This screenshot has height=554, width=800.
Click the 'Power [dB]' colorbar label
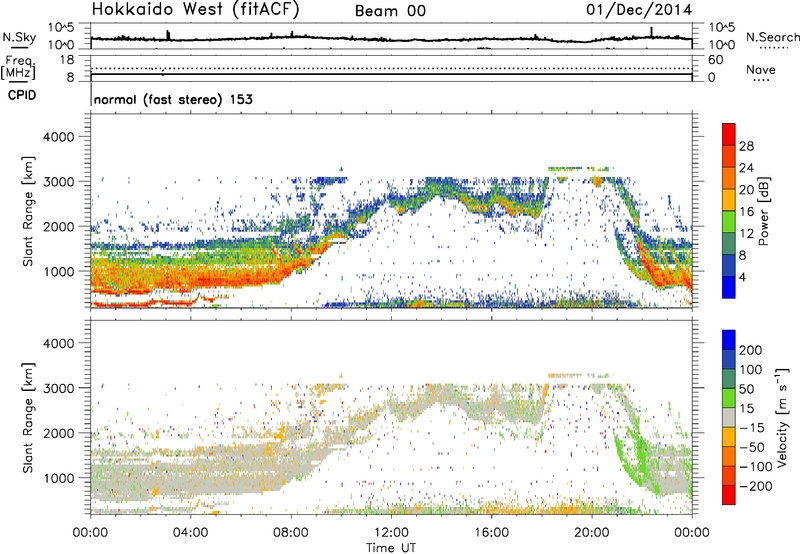(x=763, y=211)
